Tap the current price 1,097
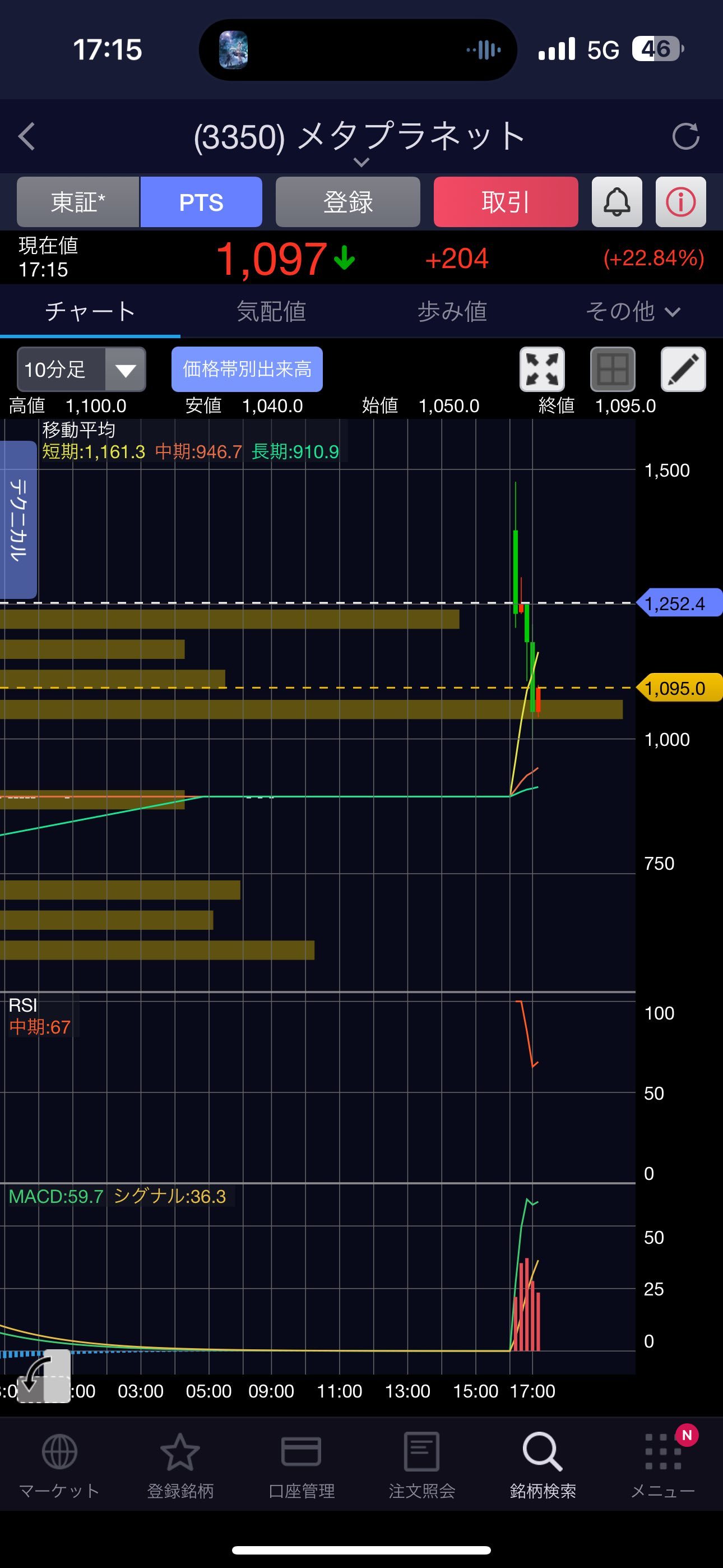723x1568 pixels. (x=271, y=259)
